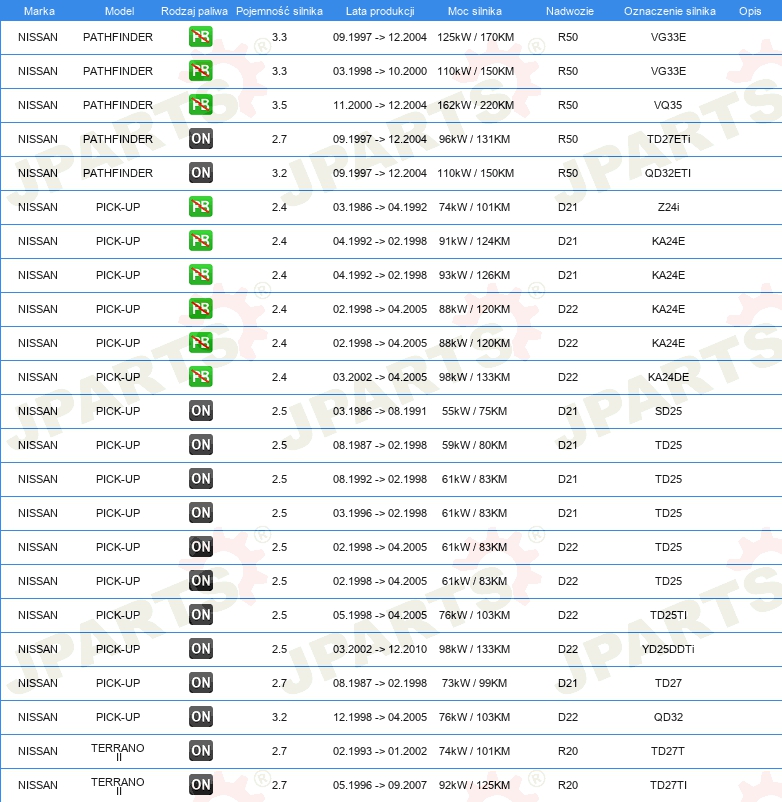782x802 pixels.
Task: Click the diesel ON icon for TD27T Terrano
Action: coord(200,751)
